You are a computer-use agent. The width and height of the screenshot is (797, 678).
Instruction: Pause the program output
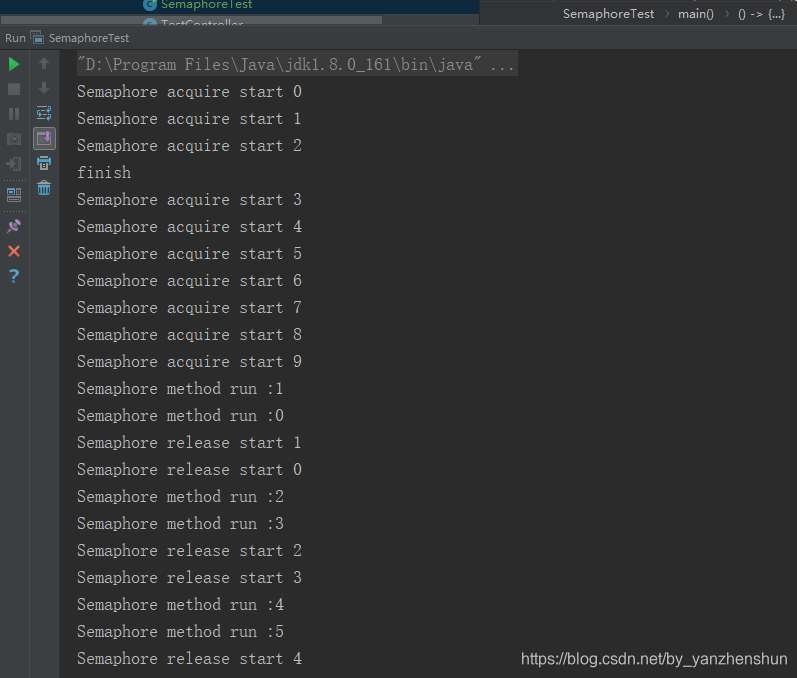click(14, 114)
